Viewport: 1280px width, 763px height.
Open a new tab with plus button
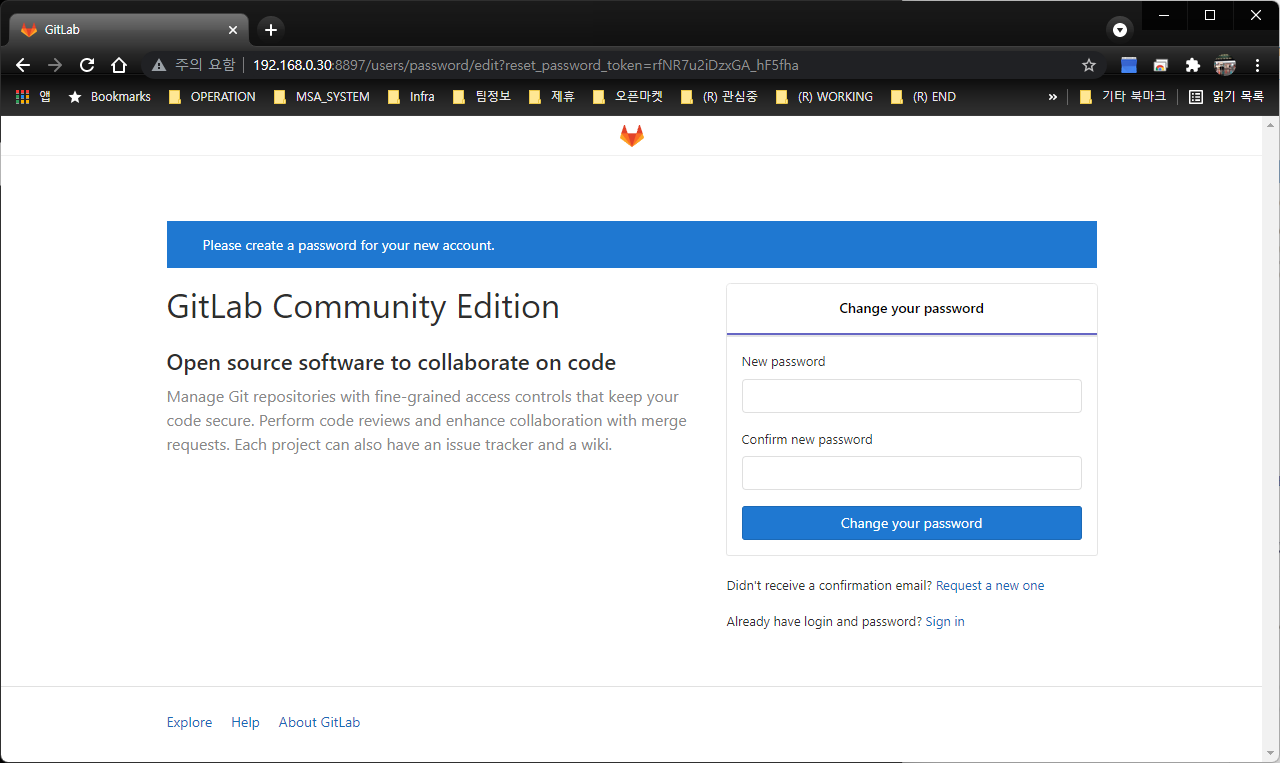point(271,29)
